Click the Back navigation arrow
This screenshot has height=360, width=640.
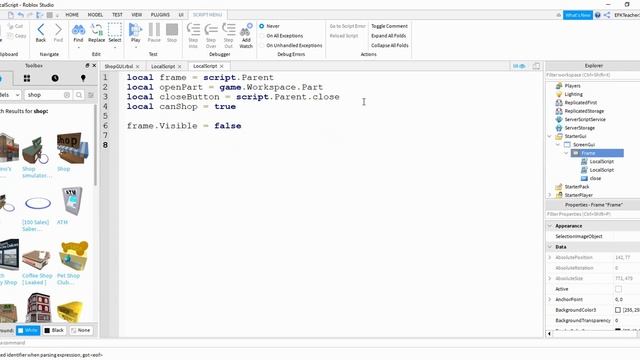click(x=40, y=30)
